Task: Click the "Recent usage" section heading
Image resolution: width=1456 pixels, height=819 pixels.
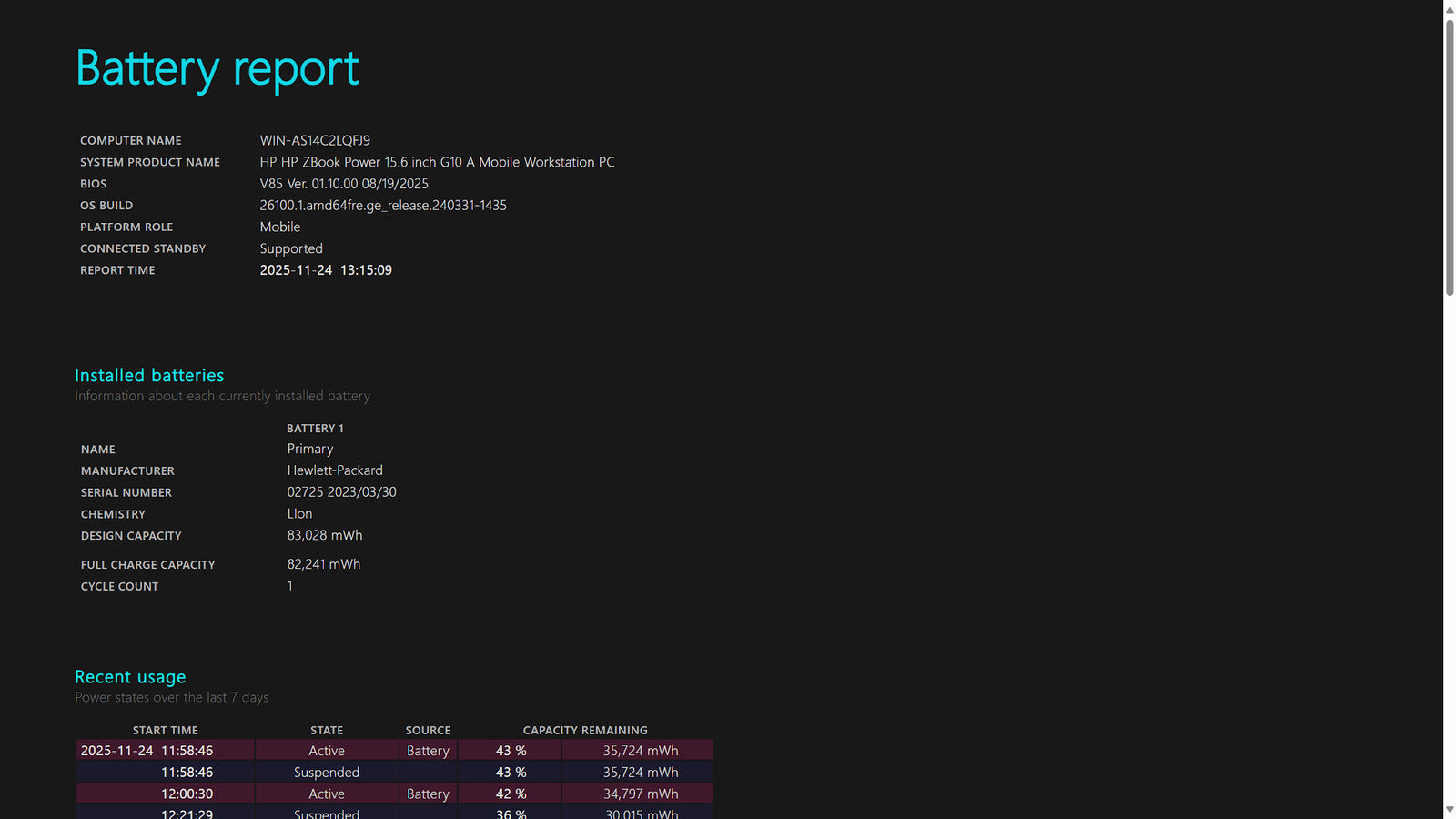Action: (130, 677)
